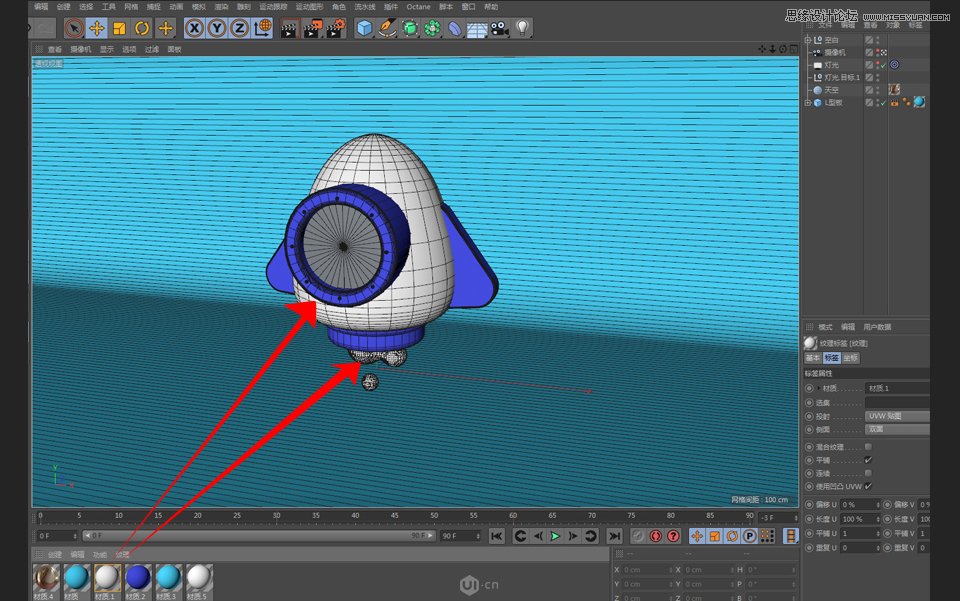Open the 侧面 双面 dropdown

point(896,428)
